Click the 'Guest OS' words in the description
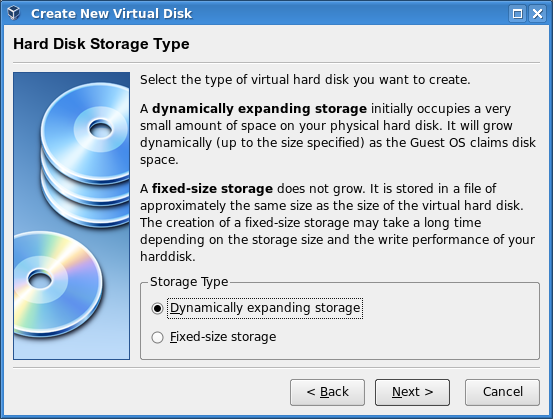Image resolution: width=553 pixels, height=419 pixels. point(438,143)
